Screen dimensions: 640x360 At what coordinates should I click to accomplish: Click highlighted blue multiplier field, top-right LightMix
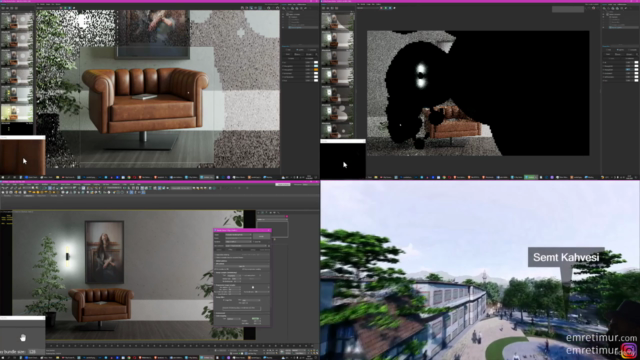point(628,70)
